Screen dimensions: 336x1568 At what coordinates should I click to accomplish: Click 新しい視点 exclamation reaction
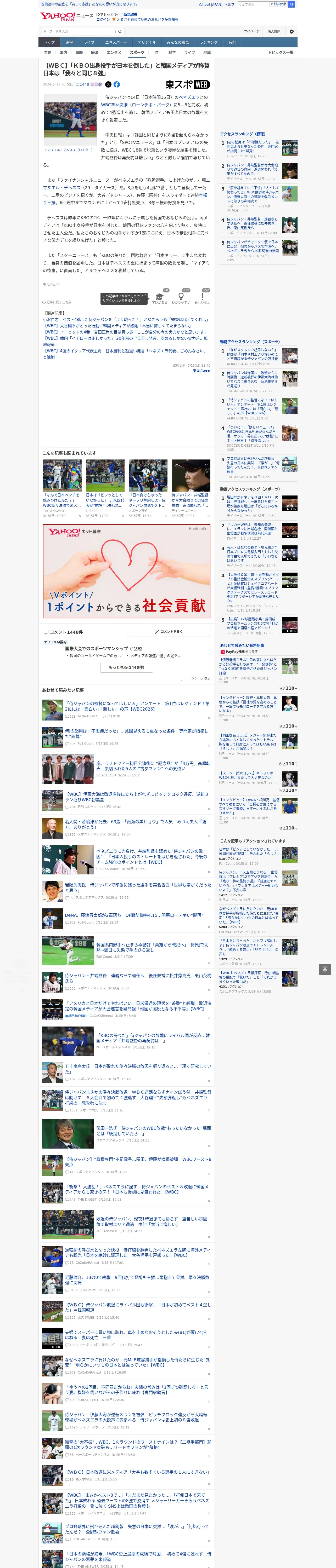click(x=203, y=298)
